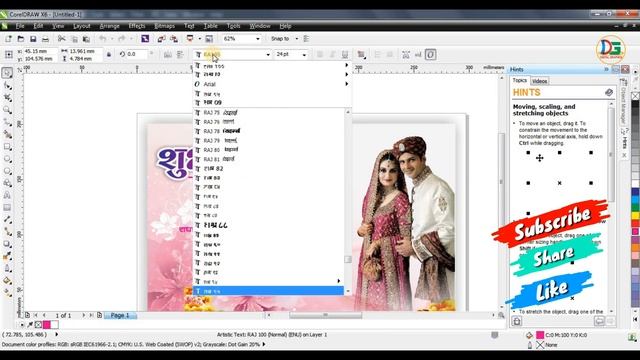Switch to the Videos tab in Hints

pos(539,81)
